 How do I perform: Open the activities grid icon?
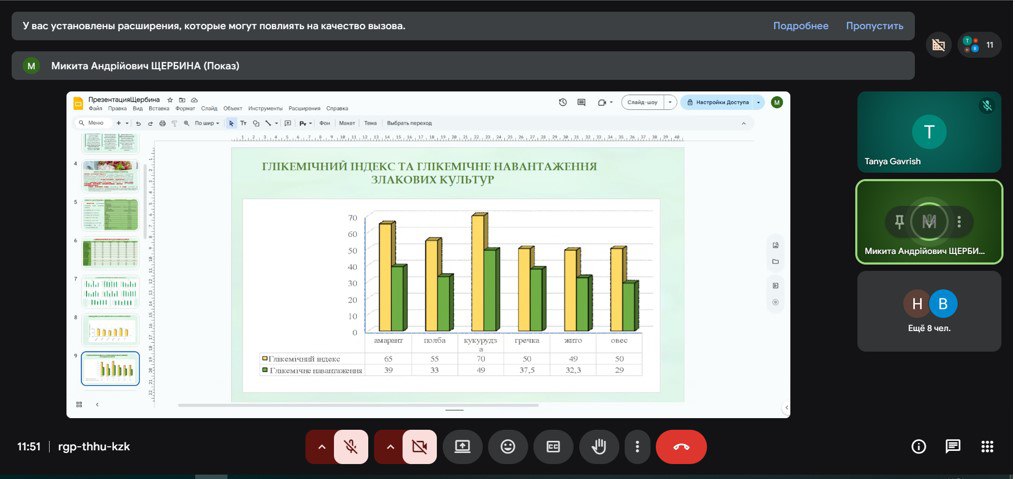(987, 447)
